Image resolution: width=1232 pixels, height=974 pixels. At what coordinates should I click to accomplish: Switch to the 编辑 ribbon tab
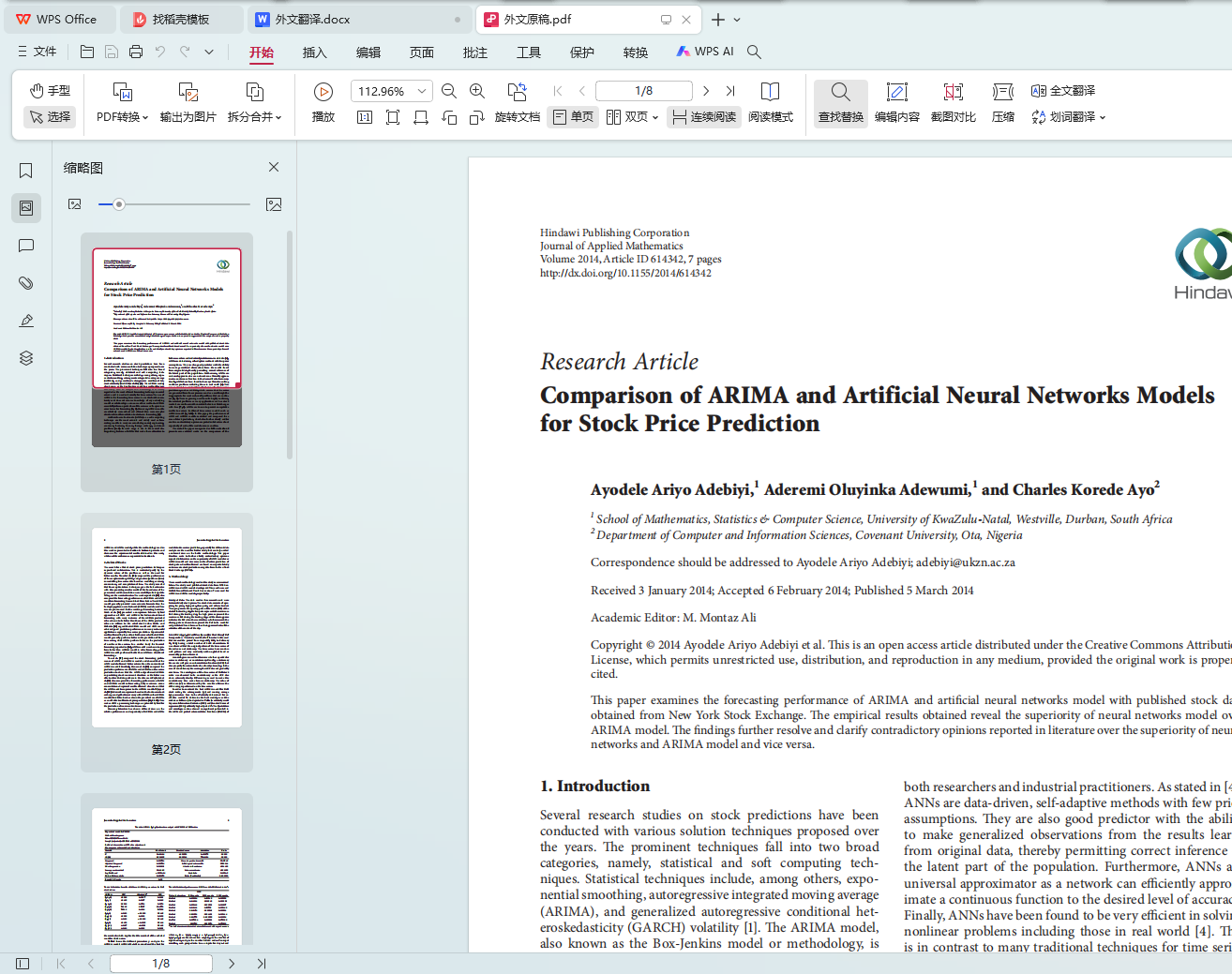(x=368, y=52)
